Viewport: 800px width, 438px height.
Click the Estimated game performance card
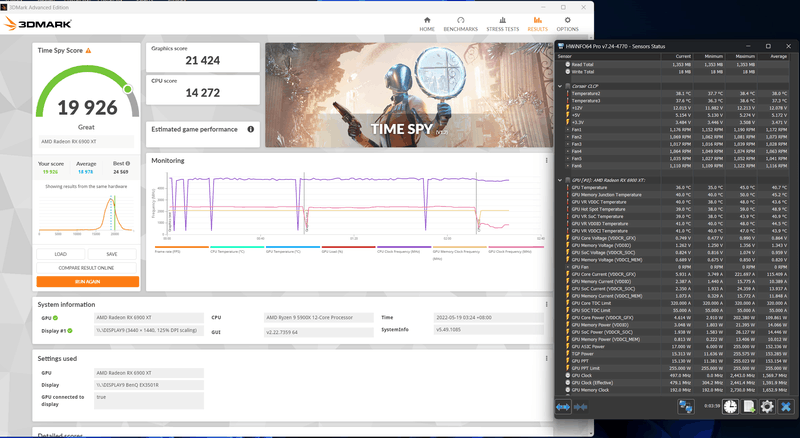[x=203, y=134]
